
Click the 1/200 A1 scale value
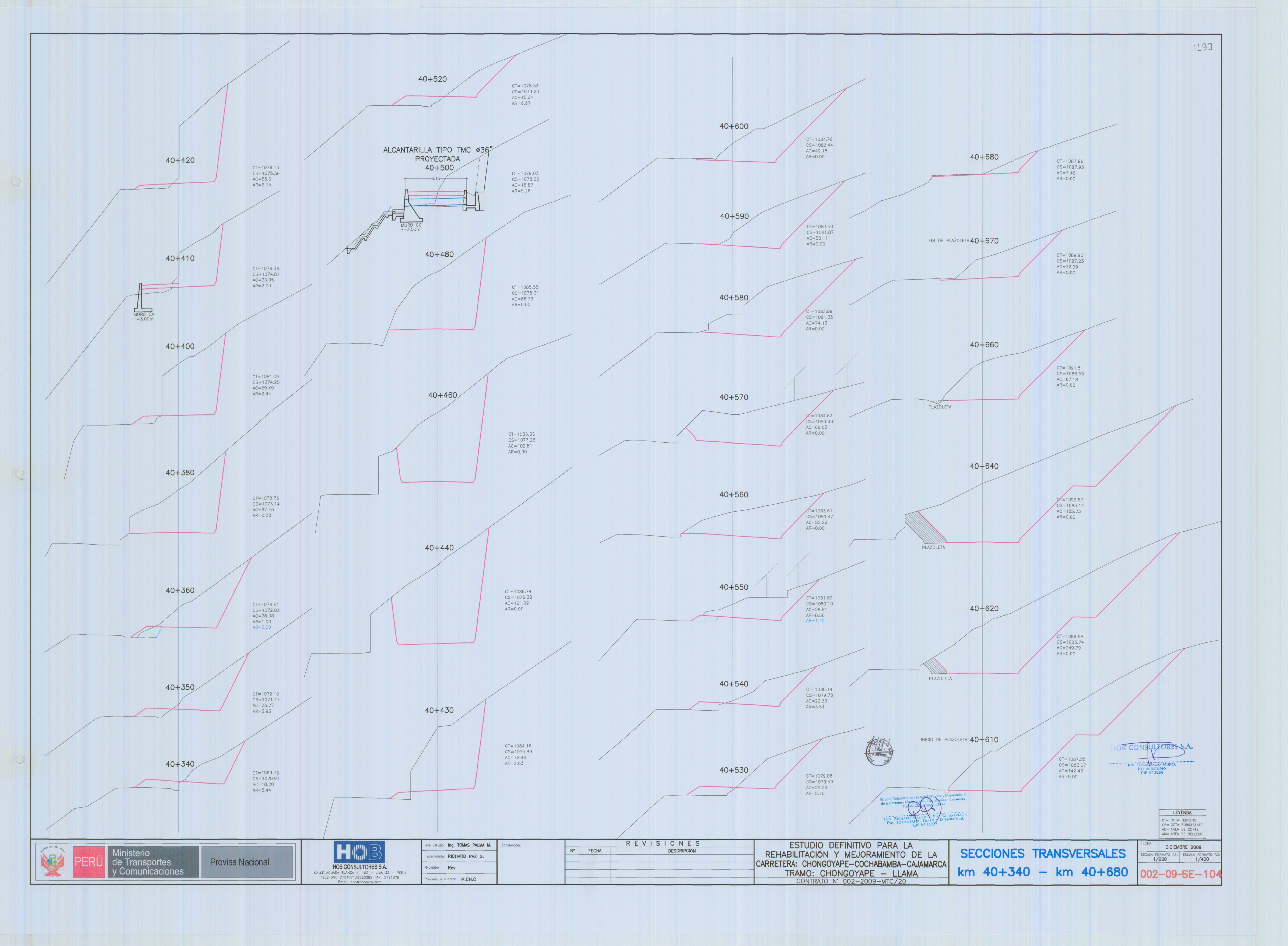[1160, 859]
